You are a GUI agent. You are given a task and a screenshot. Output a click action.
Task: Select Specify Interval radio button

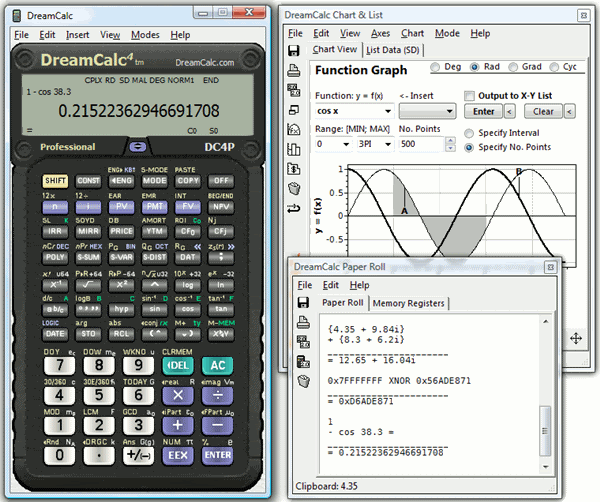(x=469, y=133)
